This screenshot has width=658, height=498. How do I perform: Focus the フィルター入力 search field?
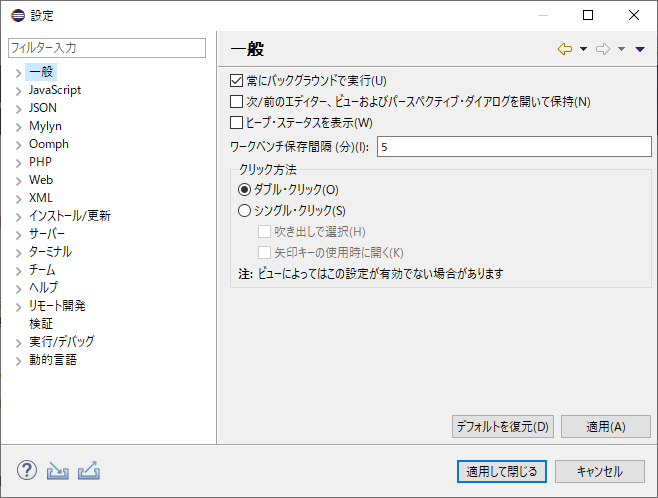107,48
